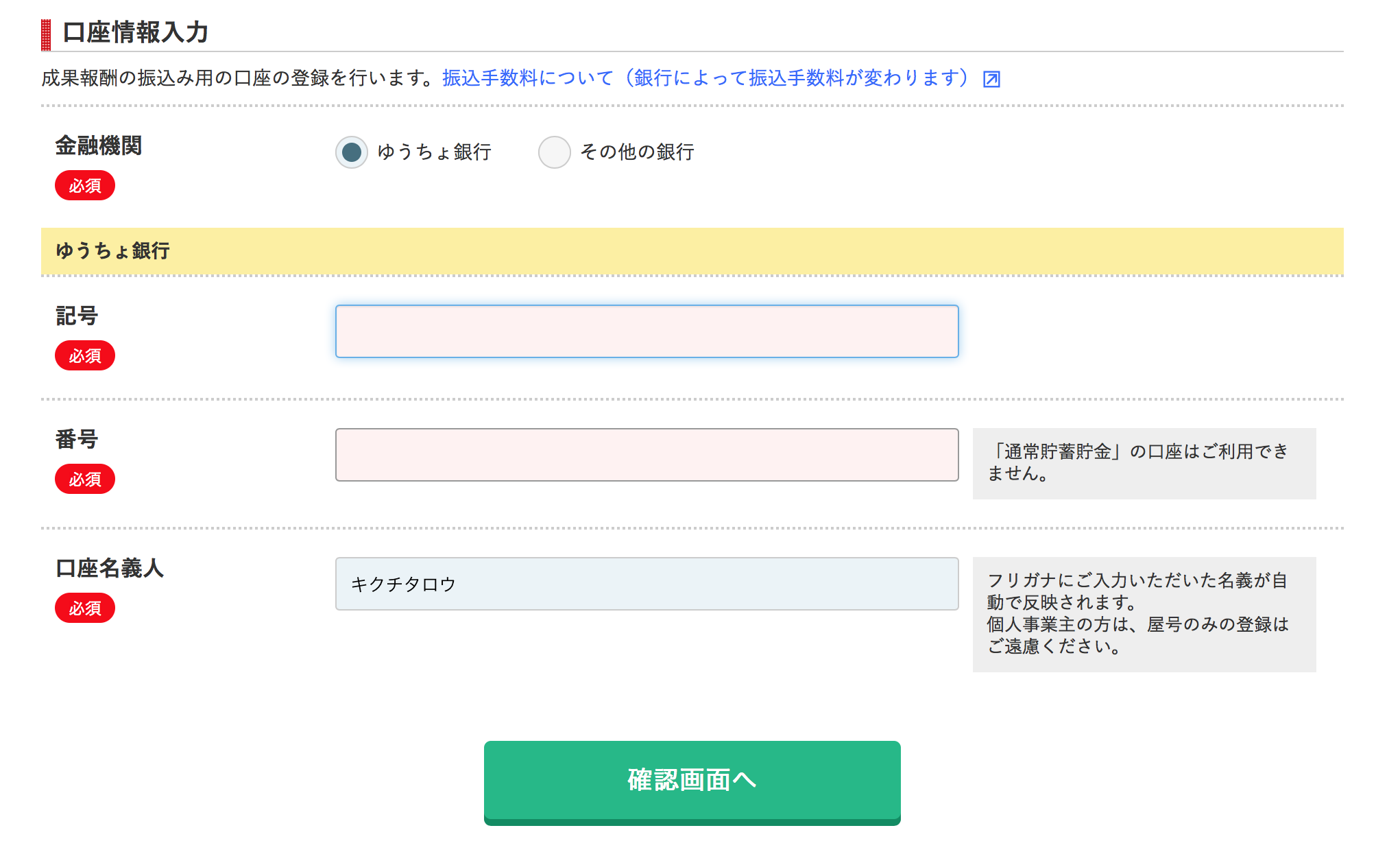Image resolution: width=1400 pixels, height=852 pixels.
Task: Click the 口座名義人 field with キクチタロウ
Action: (x=647, y=584)
